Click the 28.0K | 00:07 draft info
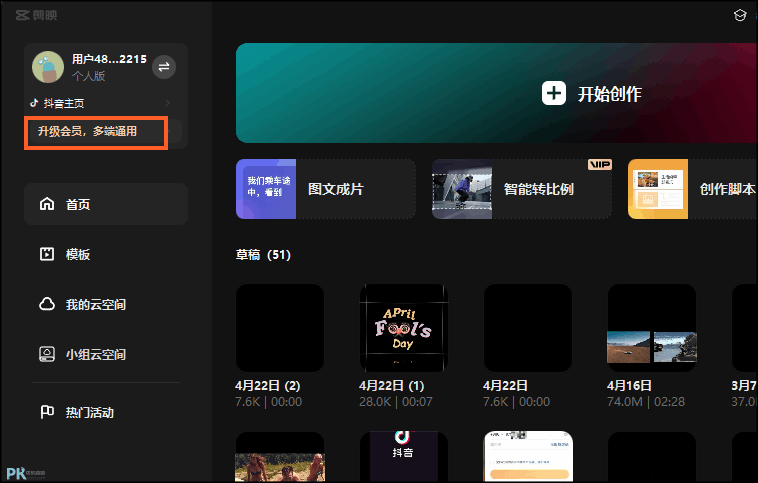The image size is (758, 483). 396,402
